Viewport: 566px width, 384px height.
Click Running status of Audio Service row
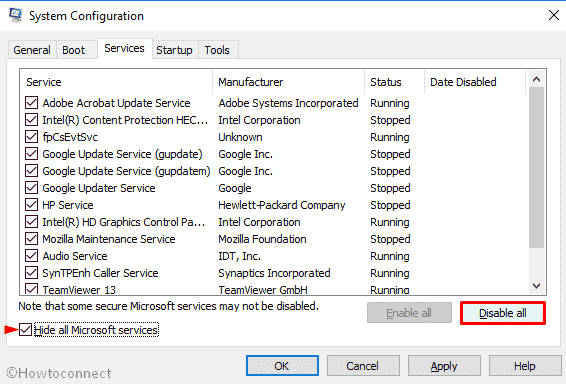[x=390, y=256]
